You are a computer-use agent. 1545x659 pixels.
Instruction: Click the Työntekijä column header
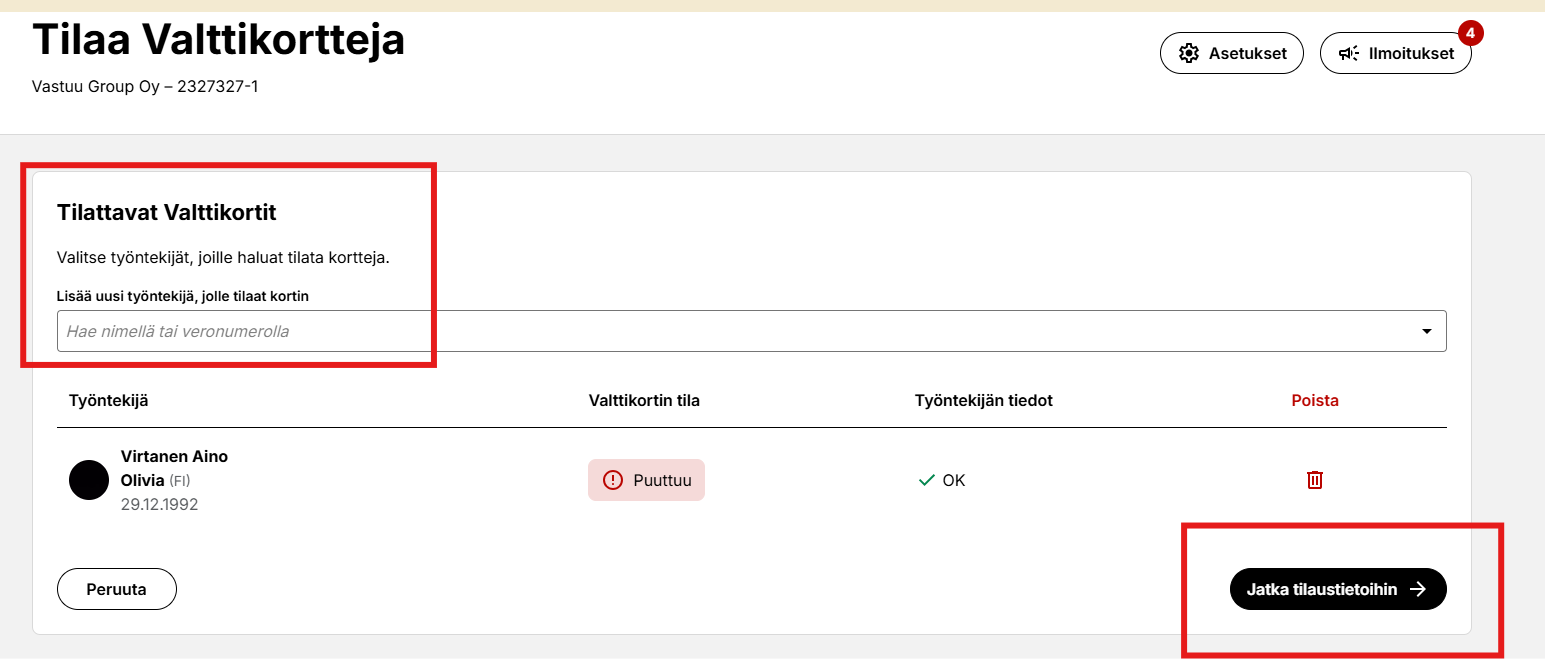[109, 400]
